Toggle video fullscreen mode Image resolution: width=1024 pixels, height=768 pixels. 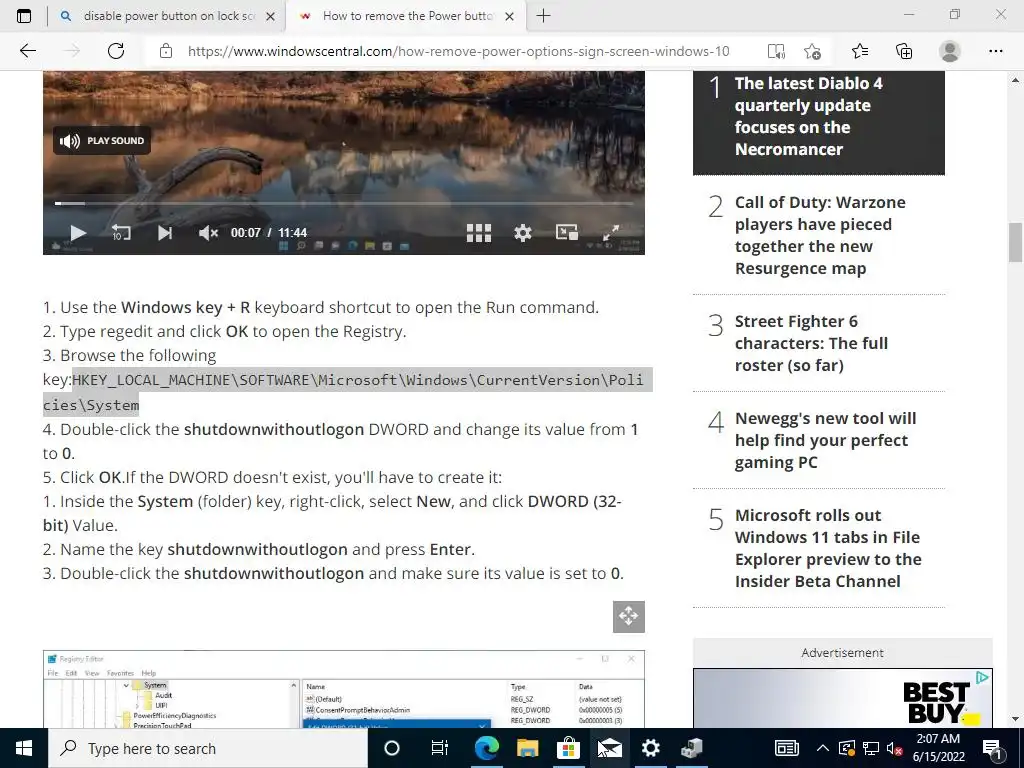pyautogui.click(x=611, y=232)
